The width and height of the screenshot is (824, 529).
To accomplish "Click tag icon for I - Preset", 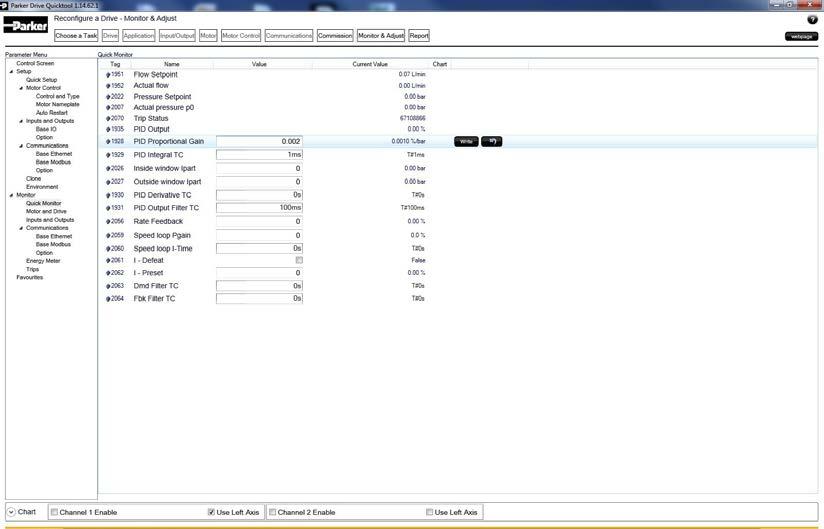I will pyautogui.click(x=108, y=273).
